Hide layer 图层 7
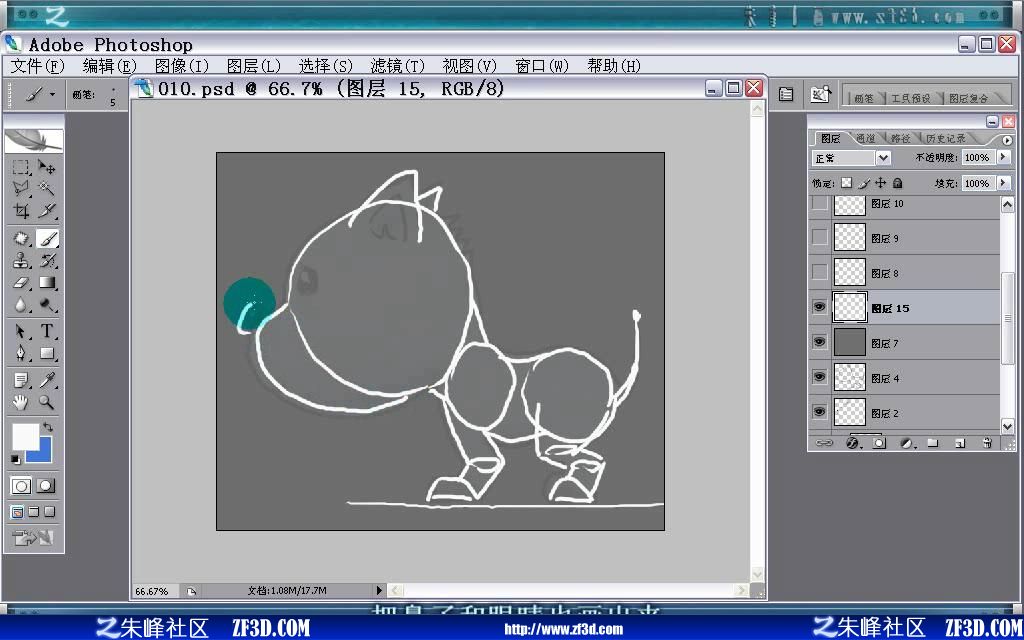 pos(820,342)
